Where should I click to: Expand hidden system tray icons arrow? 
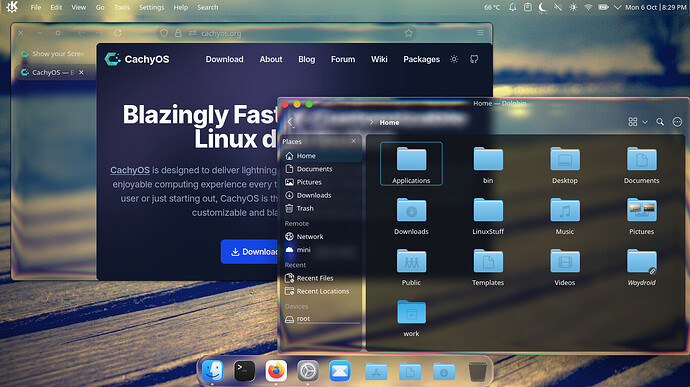point(617,7)
